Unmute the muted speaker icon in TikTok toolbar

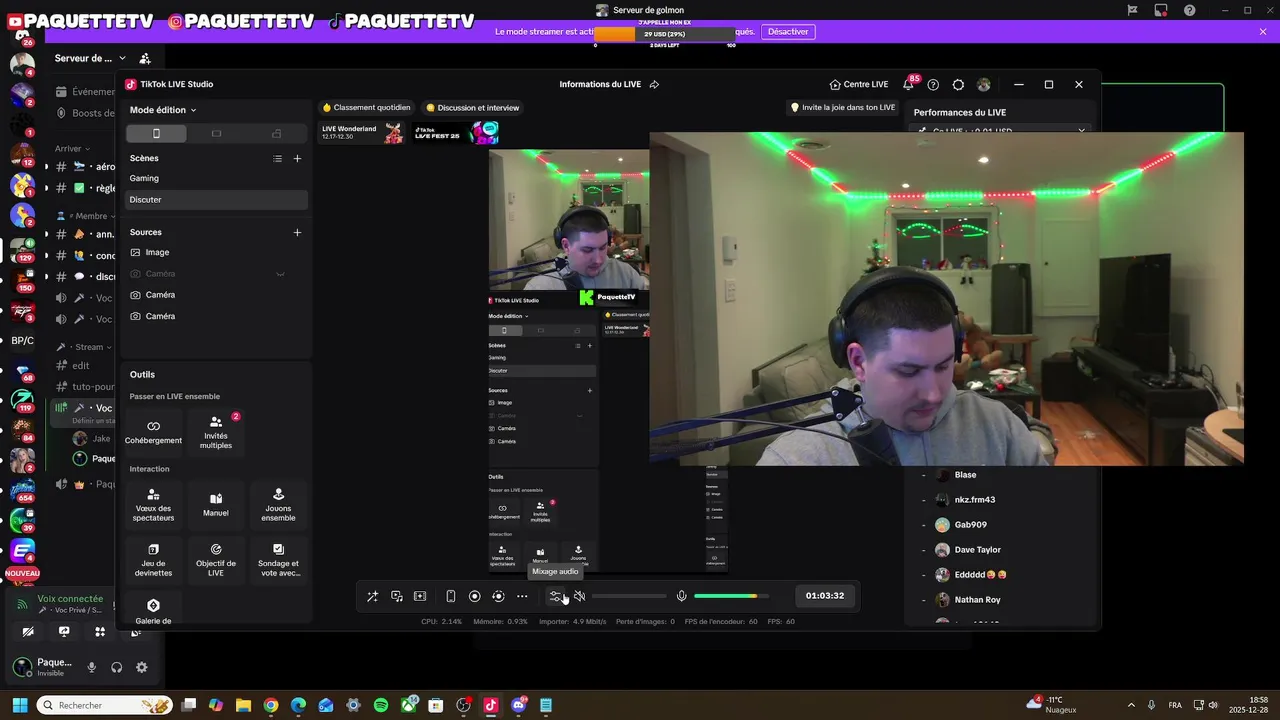579,596
